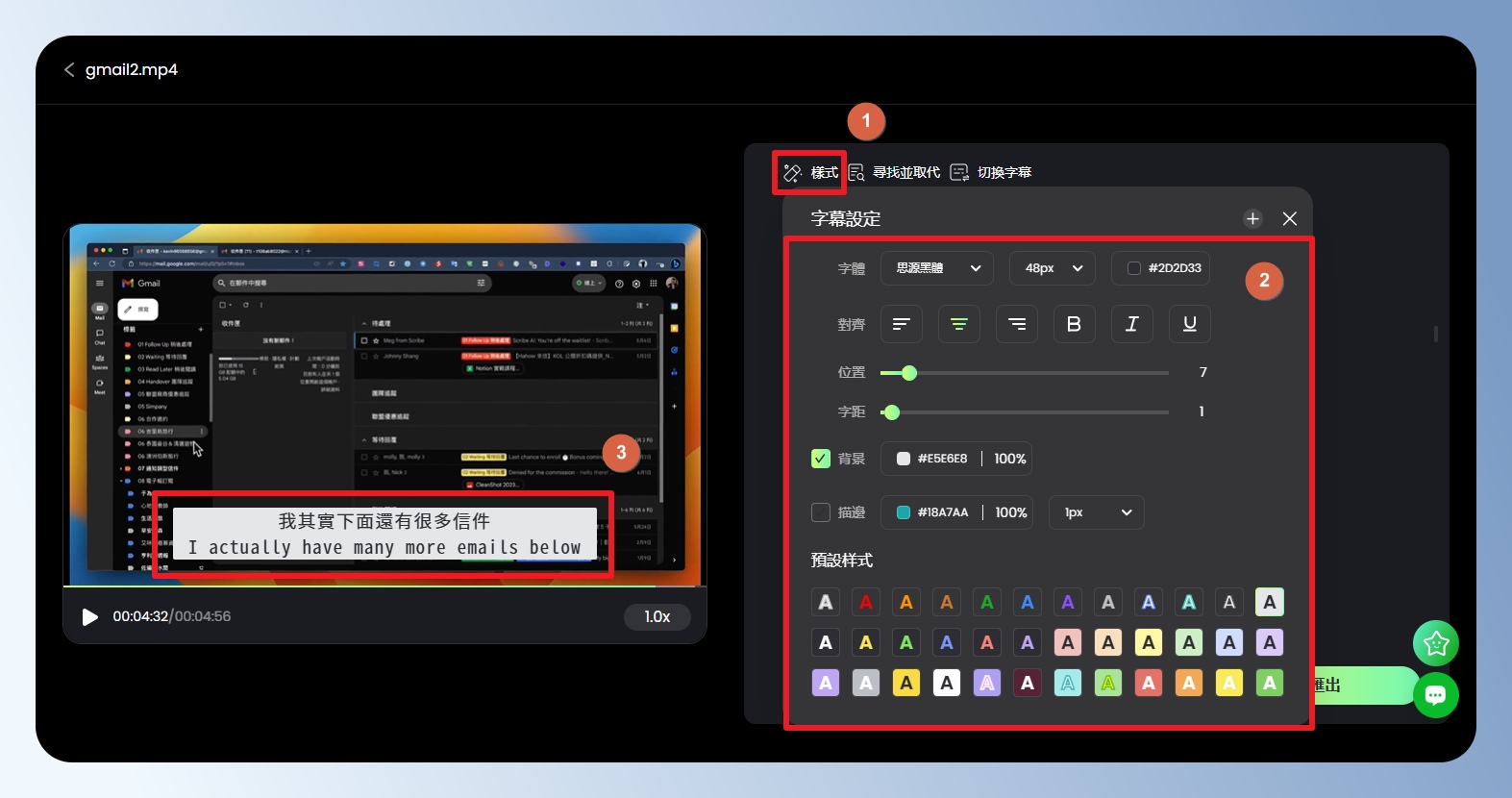Change the 1.0x playback speed

click(x=657, y=617)
